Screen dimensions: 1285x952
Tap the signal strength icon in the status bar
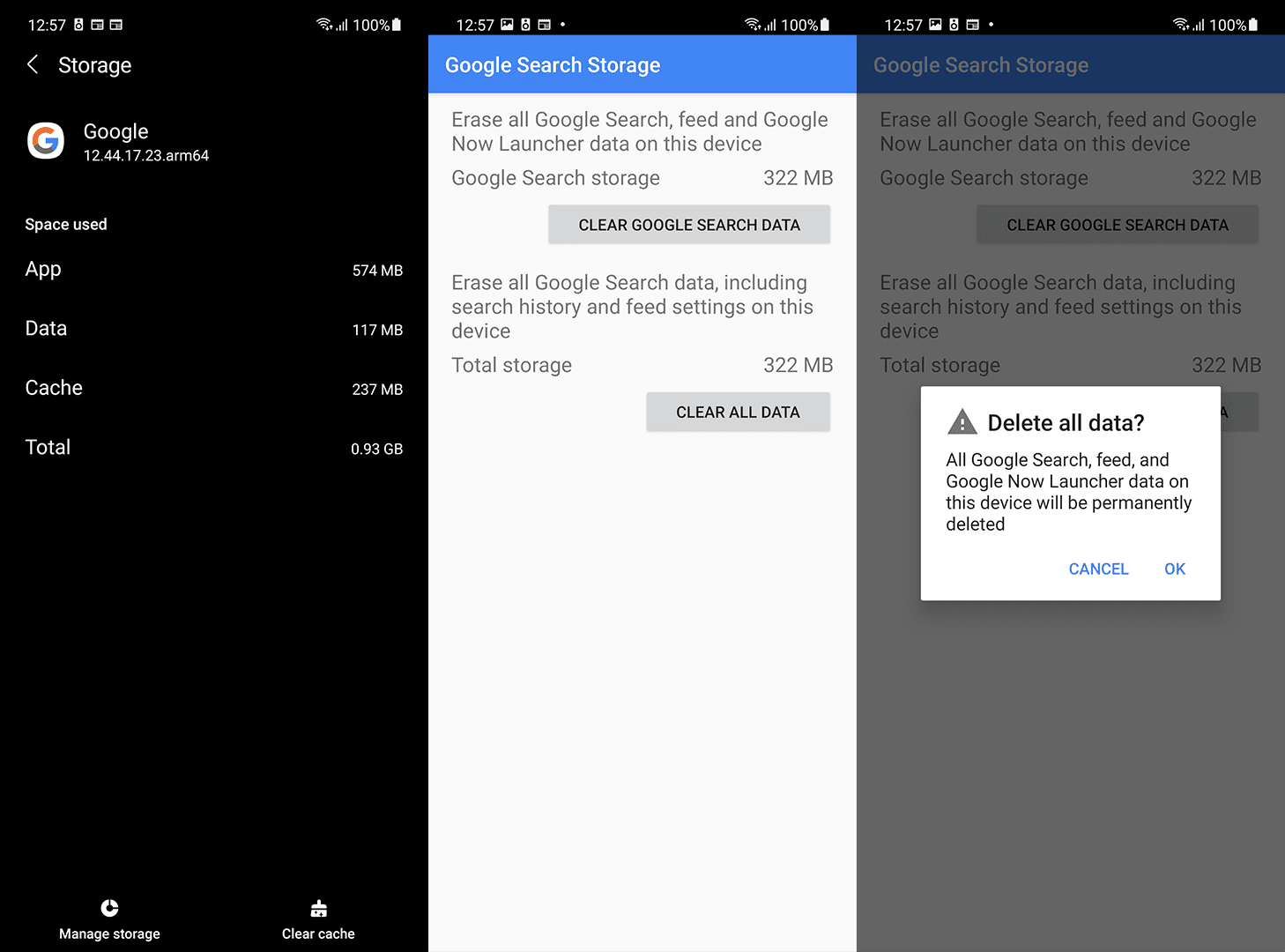[x=344, y=24]
